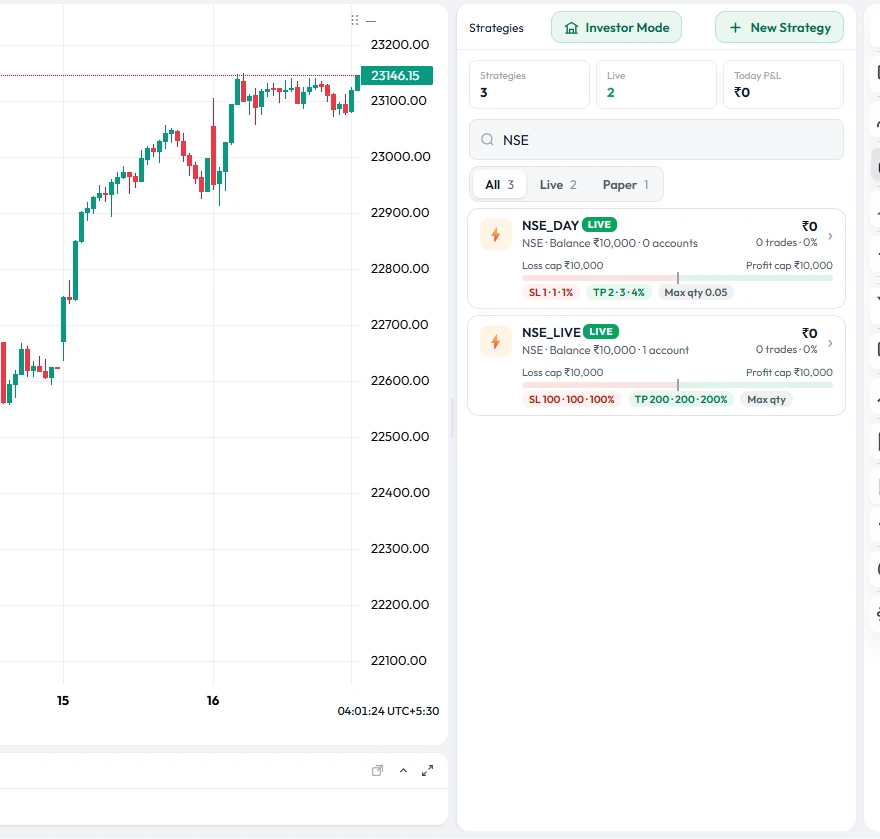Click the 23000.00 price axis label
Image resolution: width=880 pixels, height=839 pixels.
pos(401,157)
